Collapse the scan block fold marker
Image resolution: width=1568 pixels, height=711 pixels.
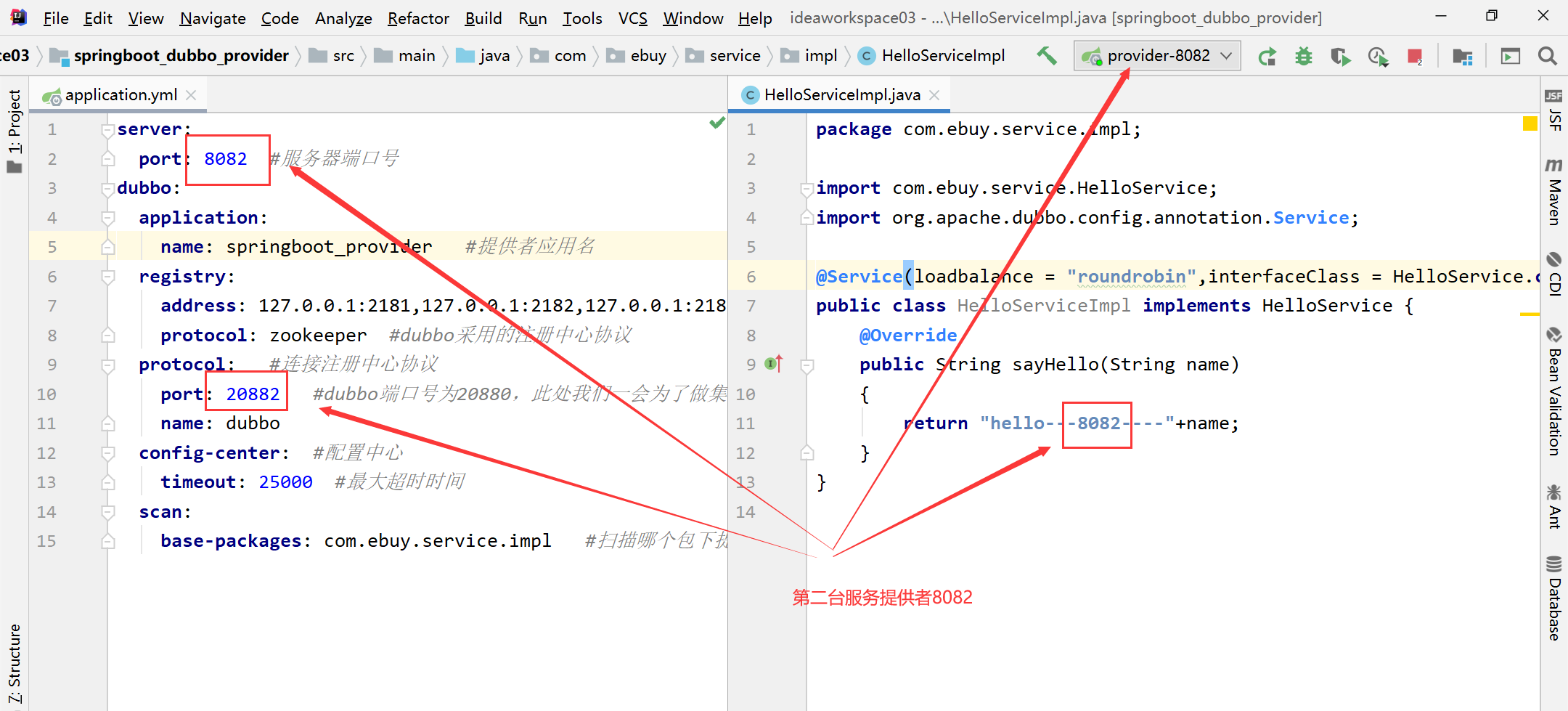108,512
